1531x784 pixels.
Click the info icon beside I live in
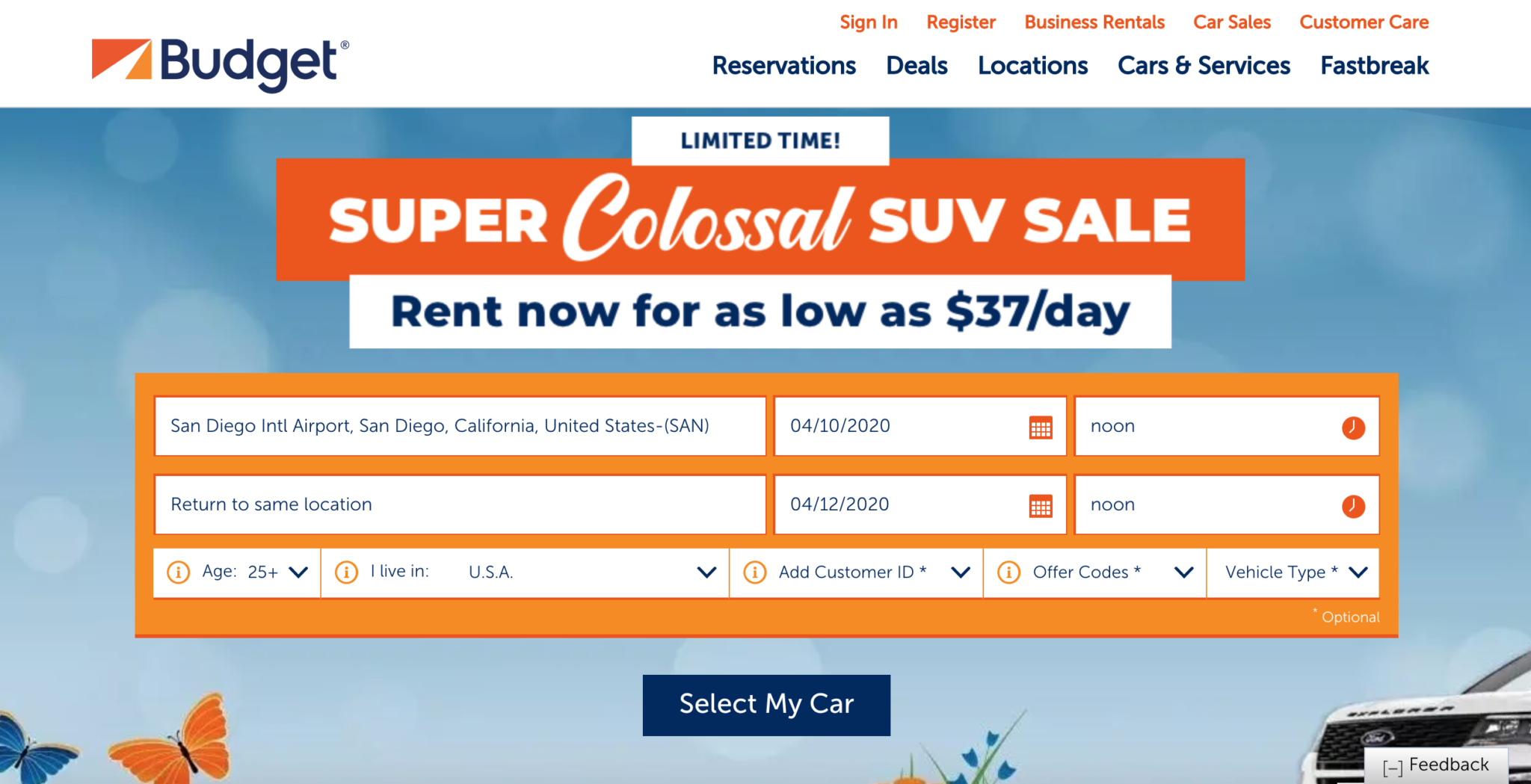tap(346, 572)
